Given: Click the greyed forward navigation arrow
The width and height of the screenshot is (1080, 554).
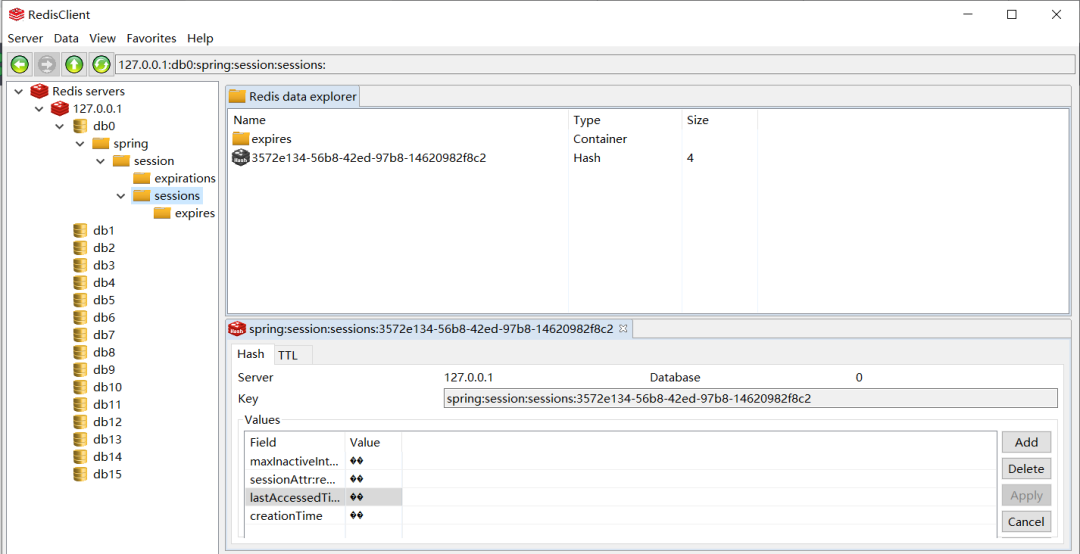Looking at the screenshot, I should pyautogui.click(x=47, y=65).
